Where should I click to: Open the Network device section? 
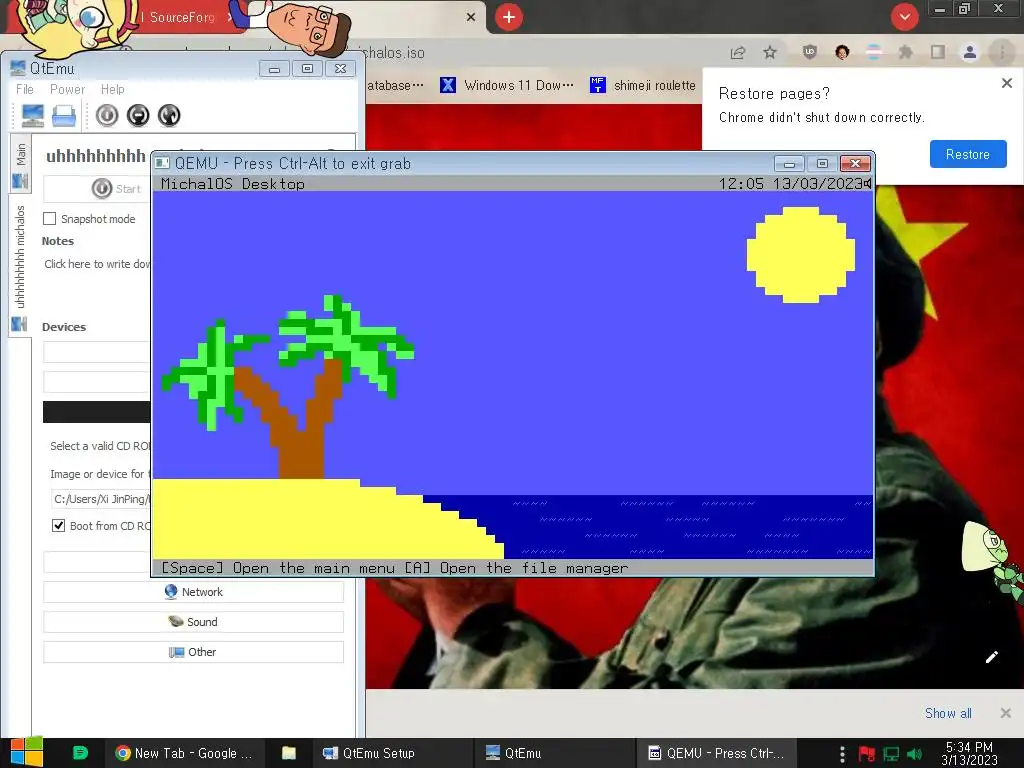pyautogui.click(x=193, y=592)
